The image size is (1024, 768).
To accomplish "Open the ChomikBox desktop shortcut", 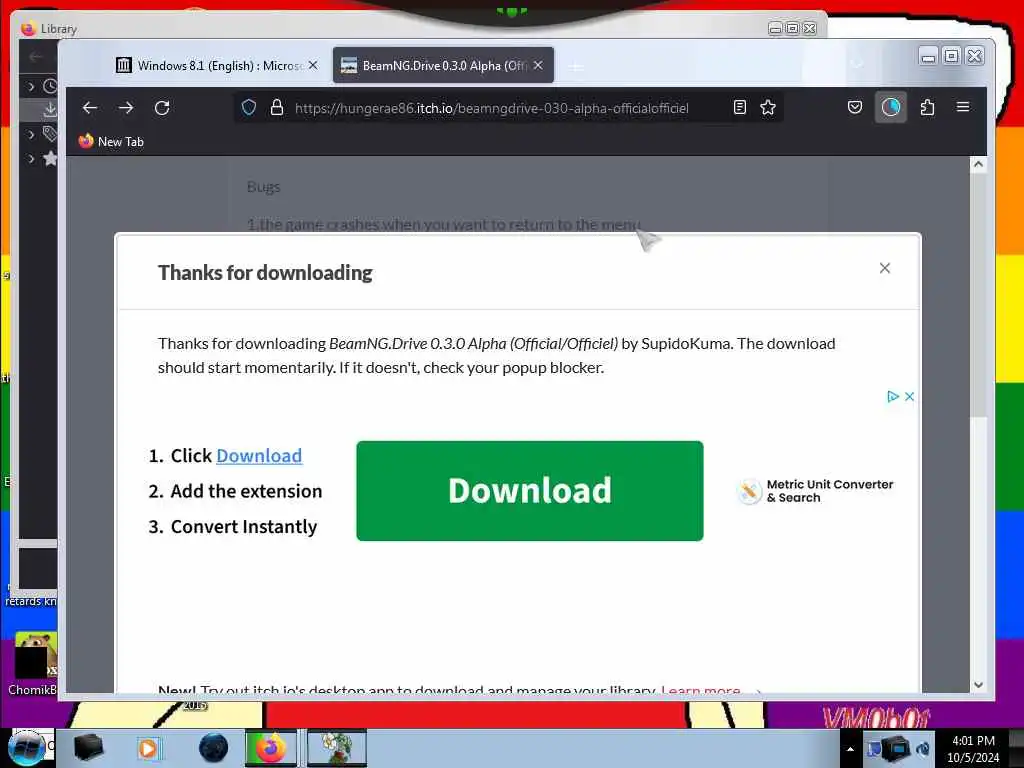I will [33, 664].
